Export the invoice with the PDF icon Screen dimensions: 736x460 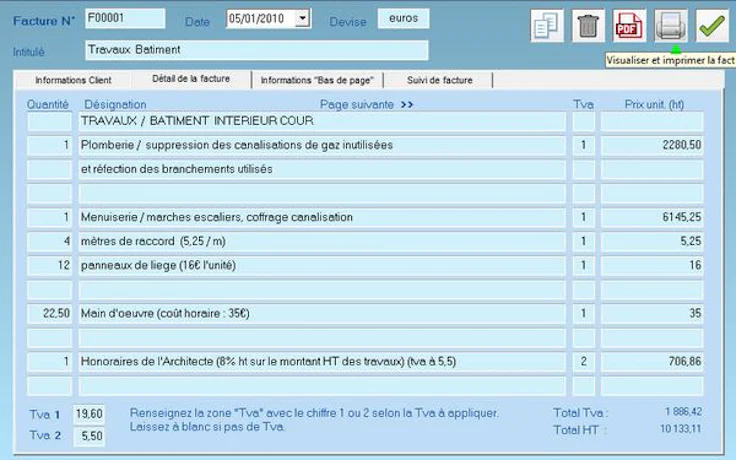(x=629, y=26)
